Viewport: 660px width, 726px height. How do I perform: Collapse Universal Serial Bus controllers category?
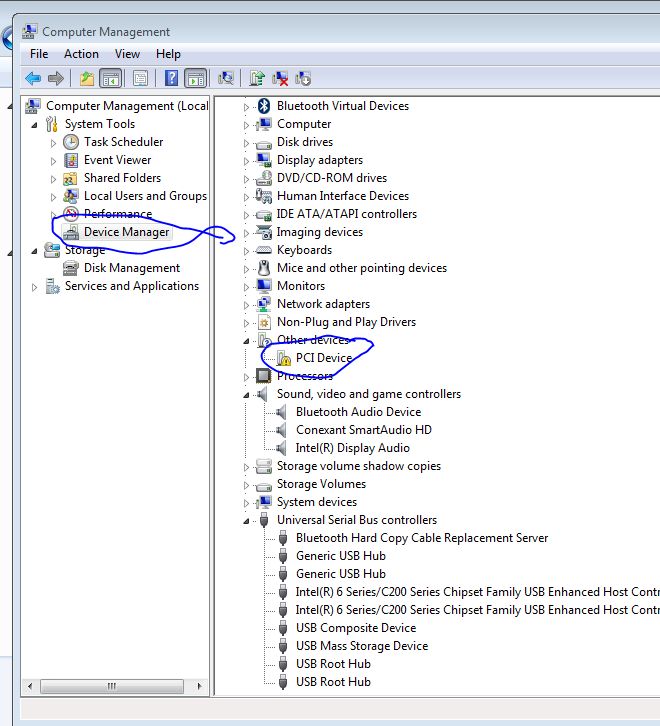click(246, 521)
